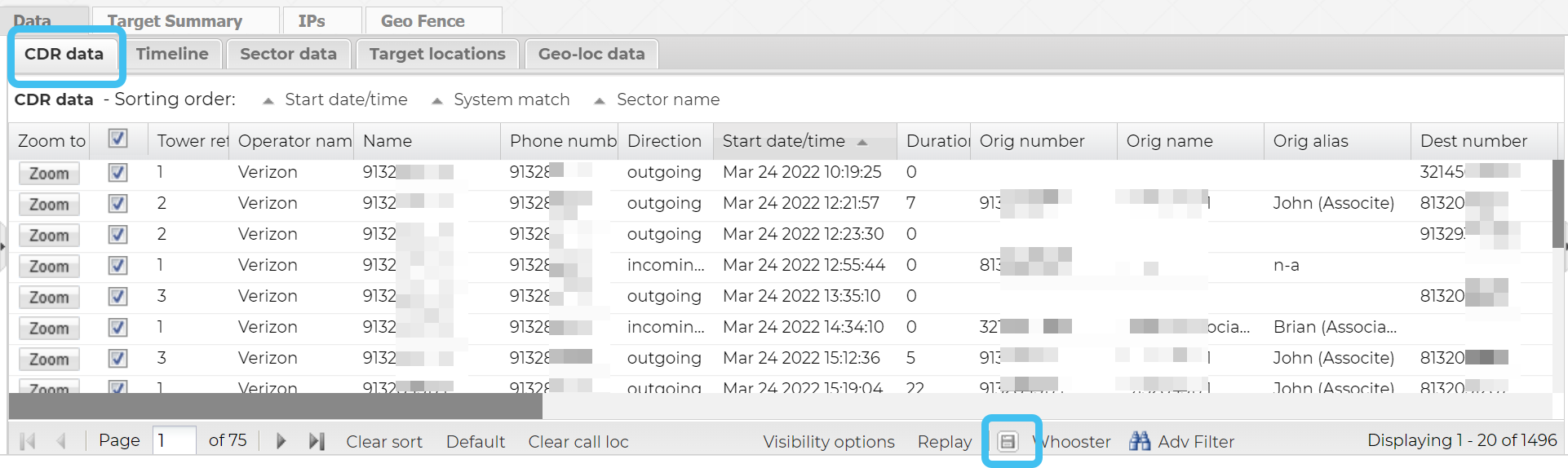Zoom to the first Verizon record
The image size is (1568, 468).
[49, 173]
